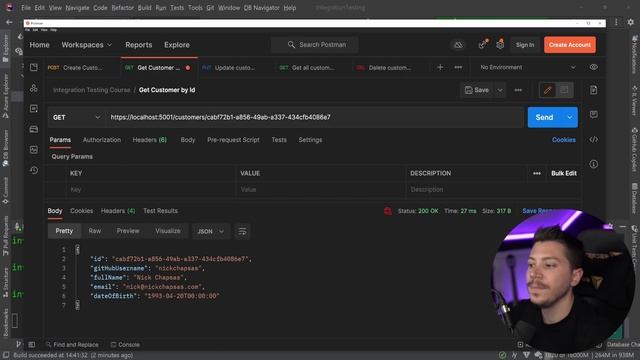Open the Collections sidebar icon

click(34, 67)
